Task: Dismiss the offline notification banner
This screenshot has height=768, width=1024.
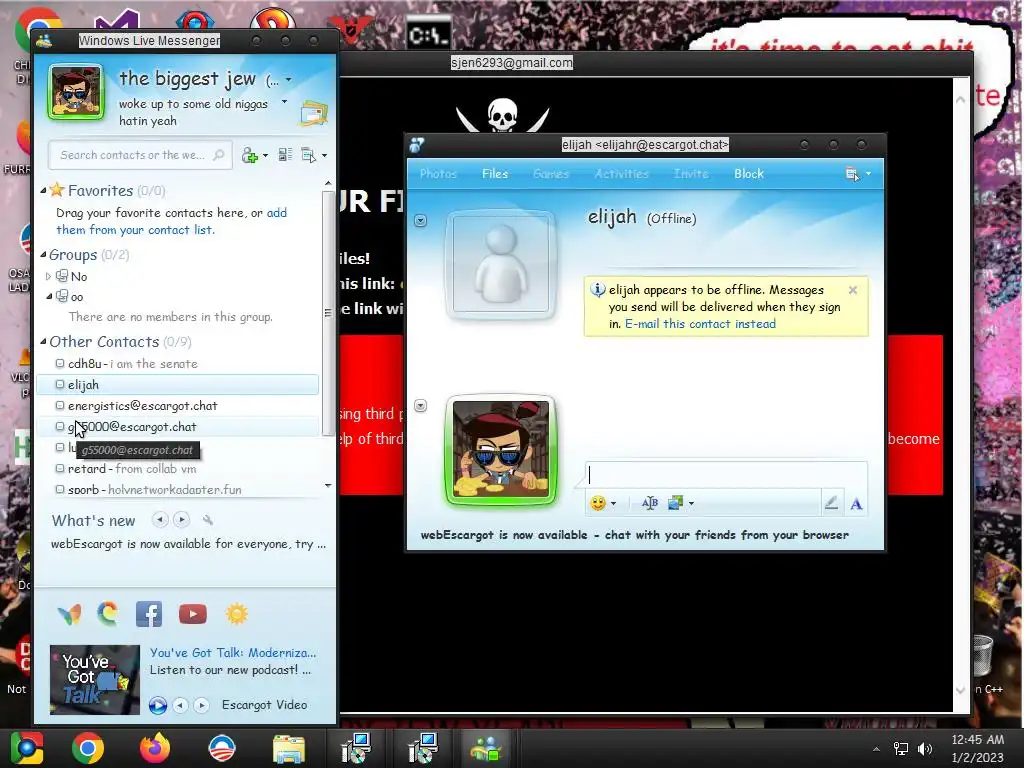Action: (x=852, y=290)
